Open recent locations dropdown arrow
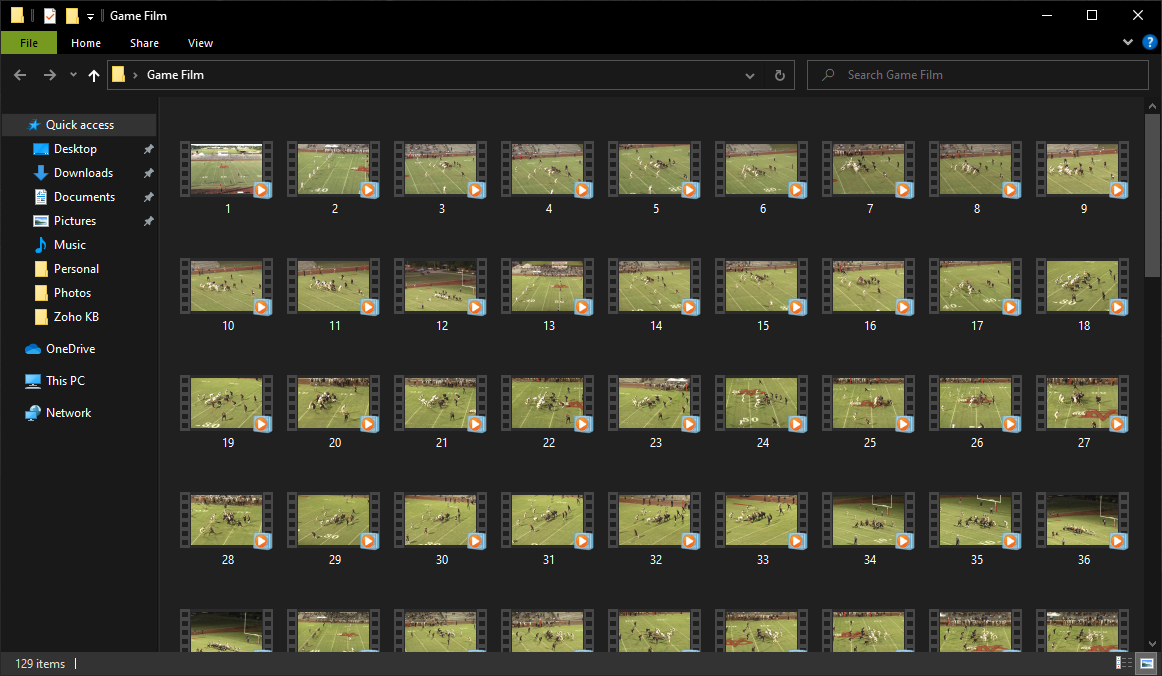 pyautogui.click(x=73, y=75)
